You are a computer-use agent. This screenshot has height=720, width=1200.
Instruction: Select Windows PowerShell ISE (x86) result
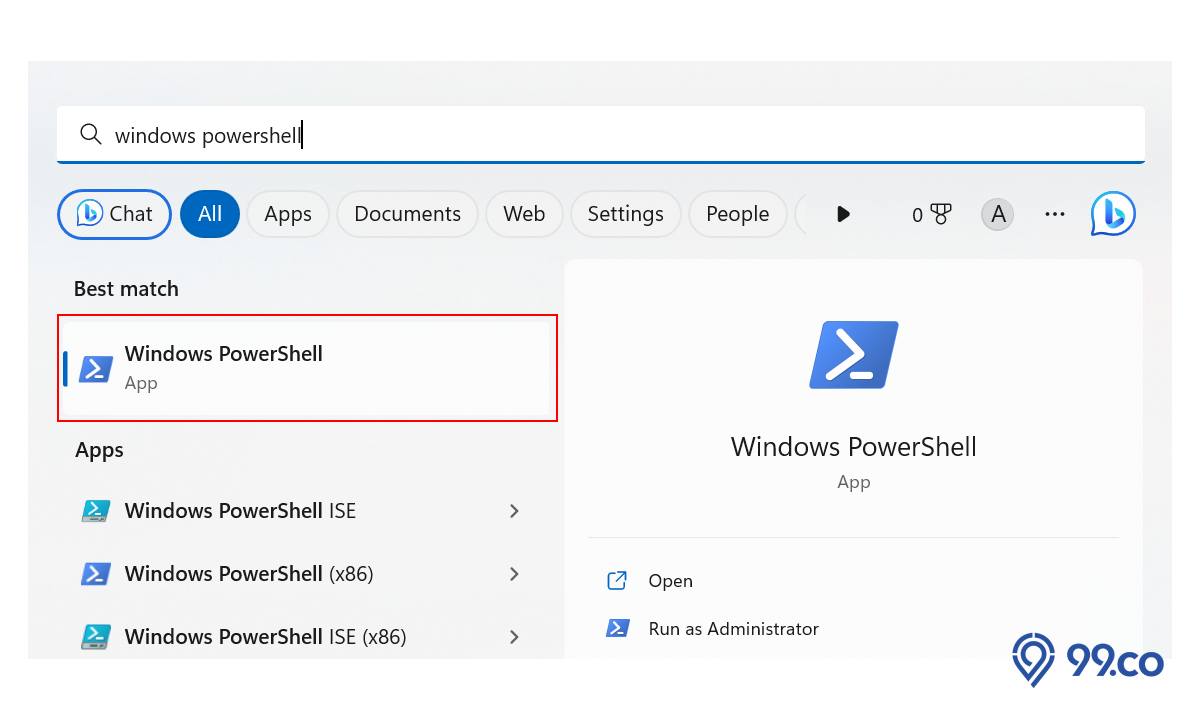pyautogui.click(x=302, y=637)
